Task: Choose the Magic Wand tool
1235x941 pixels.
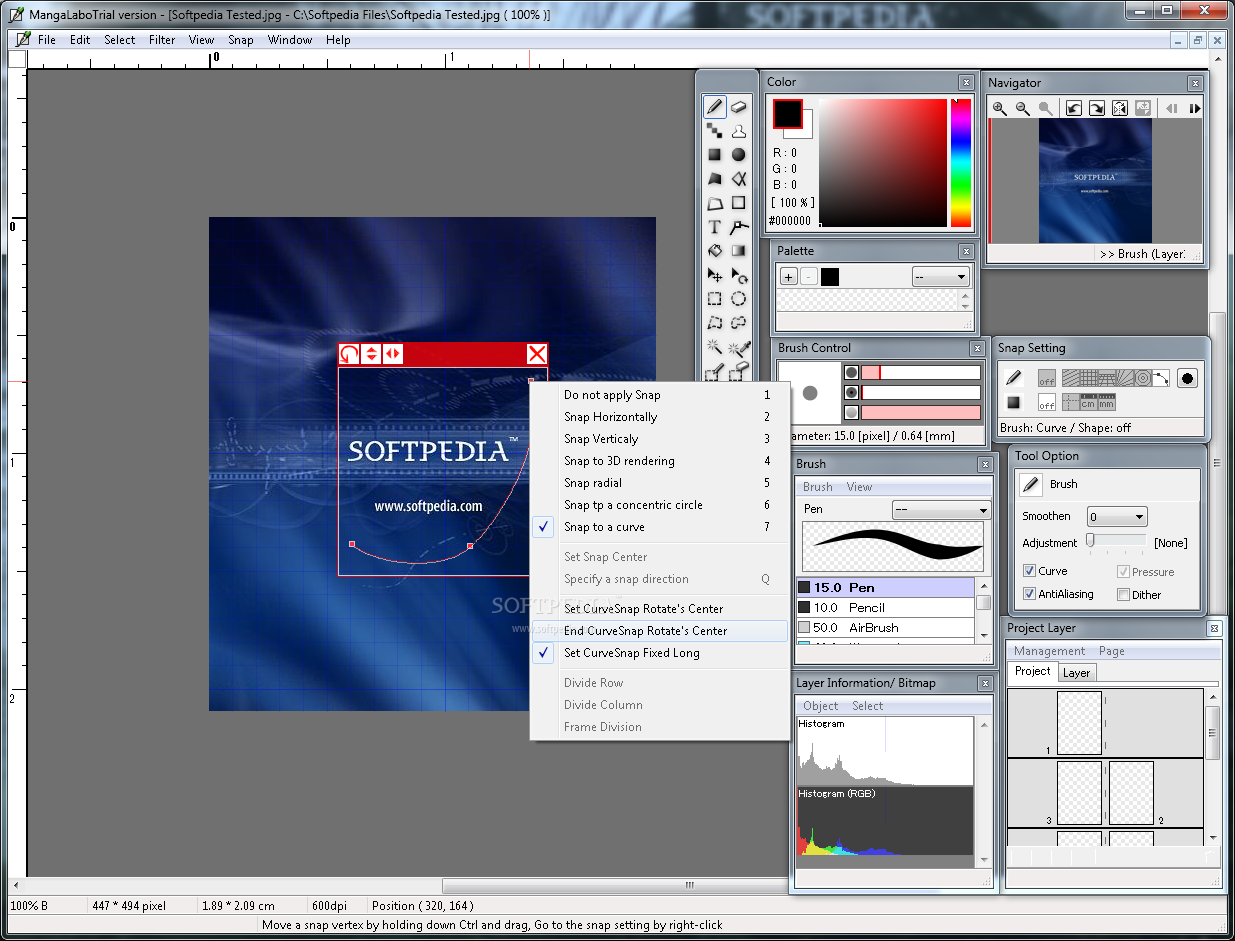Action: 715,347
